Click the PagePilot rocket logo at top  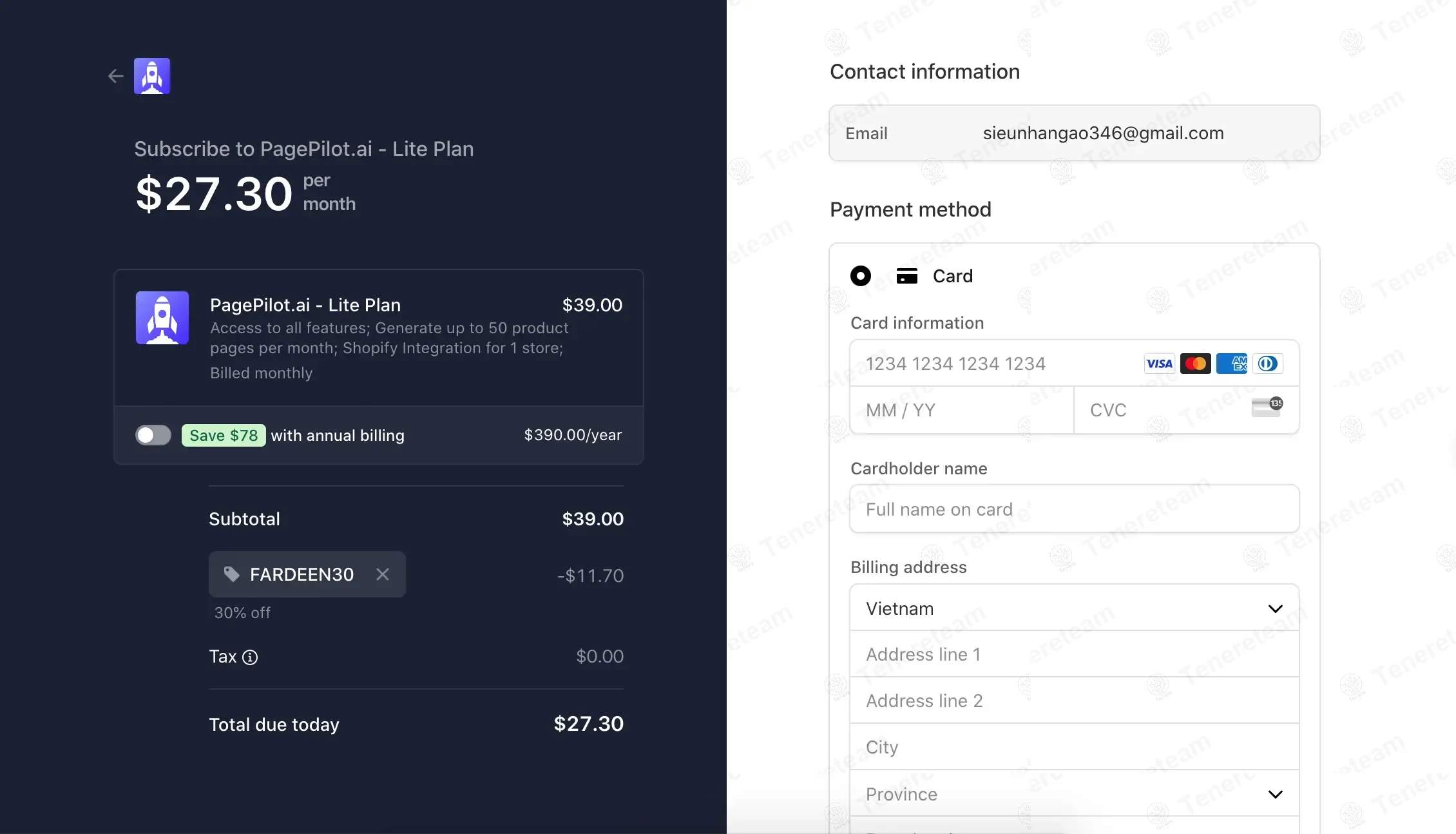pyautogui.click(x=152, y=76)
